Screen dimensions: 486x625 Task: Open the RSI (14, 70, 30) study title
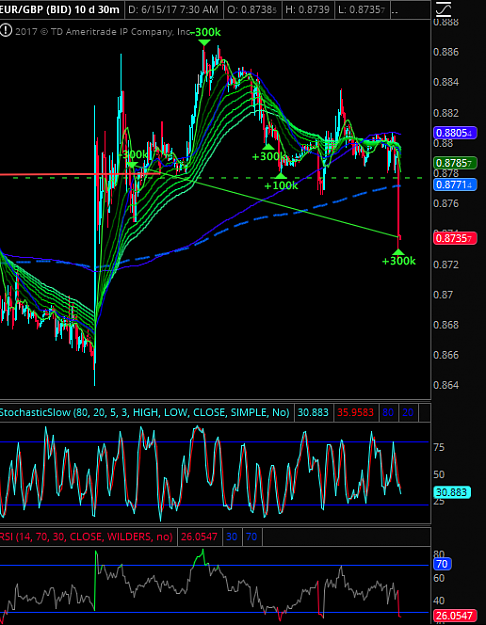coord(87,537)
